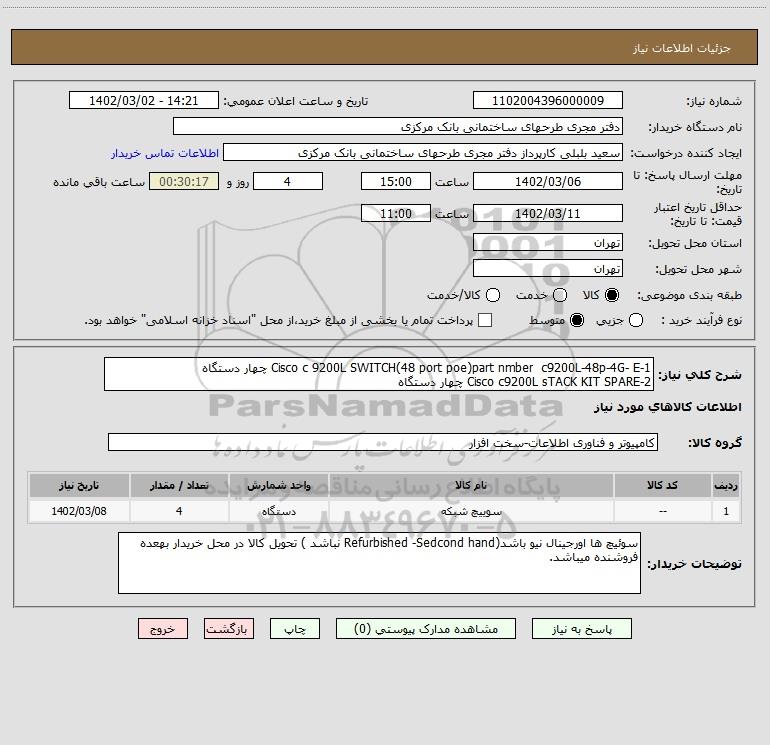Click the goods group field کامپیوتر و فناوری

[x=383, y=442]
